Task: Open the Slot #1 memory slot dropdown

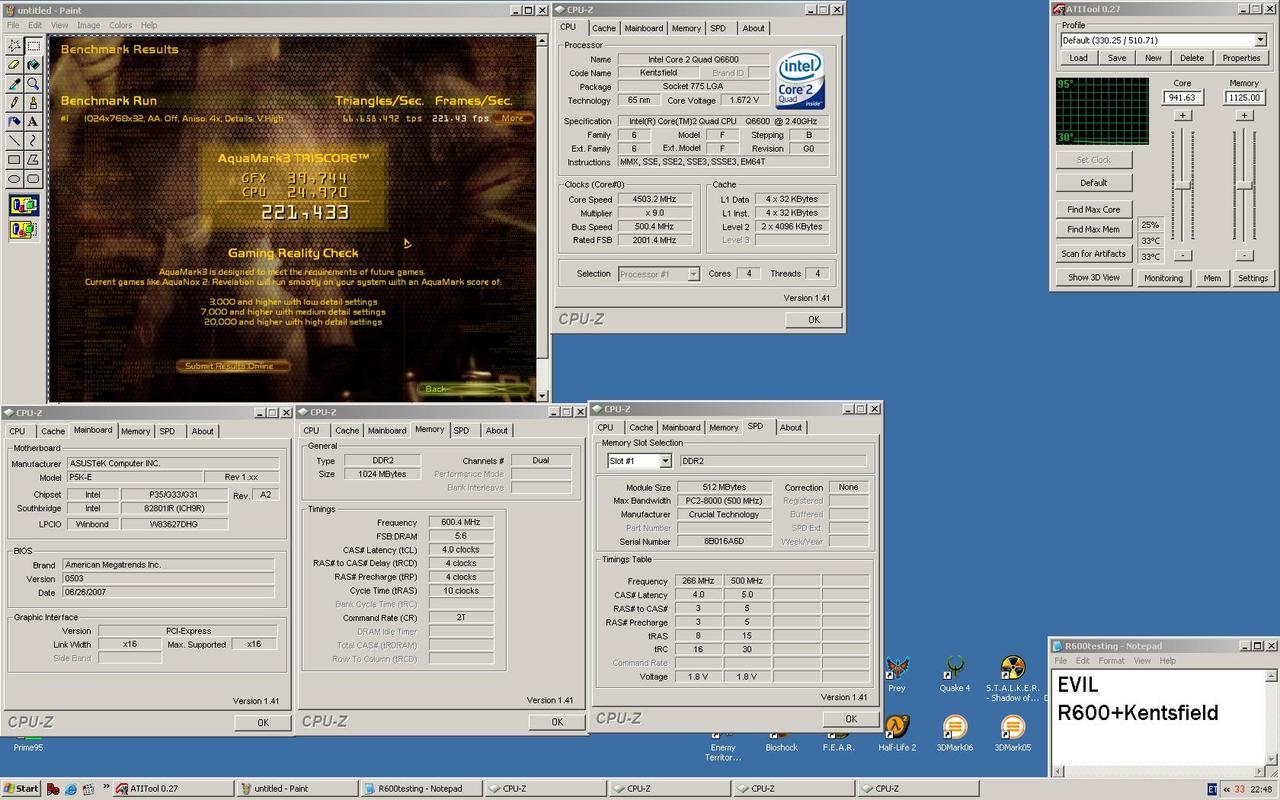Action: [664, 461]
